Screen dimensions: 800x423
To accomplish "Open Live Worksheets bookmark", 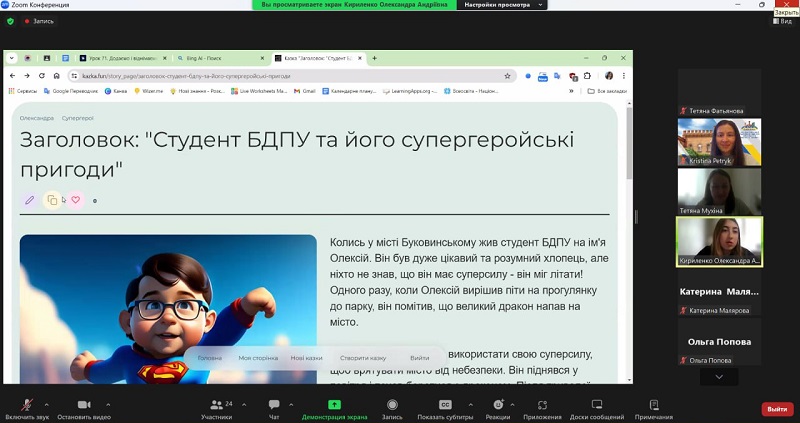I will 259,91.
